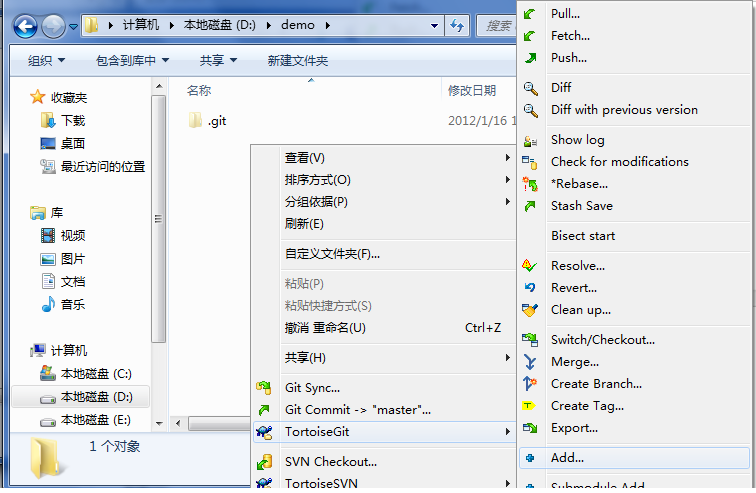Open the 组织 dropdown menu
The image size is (756, 493).
tap(46, 61)
